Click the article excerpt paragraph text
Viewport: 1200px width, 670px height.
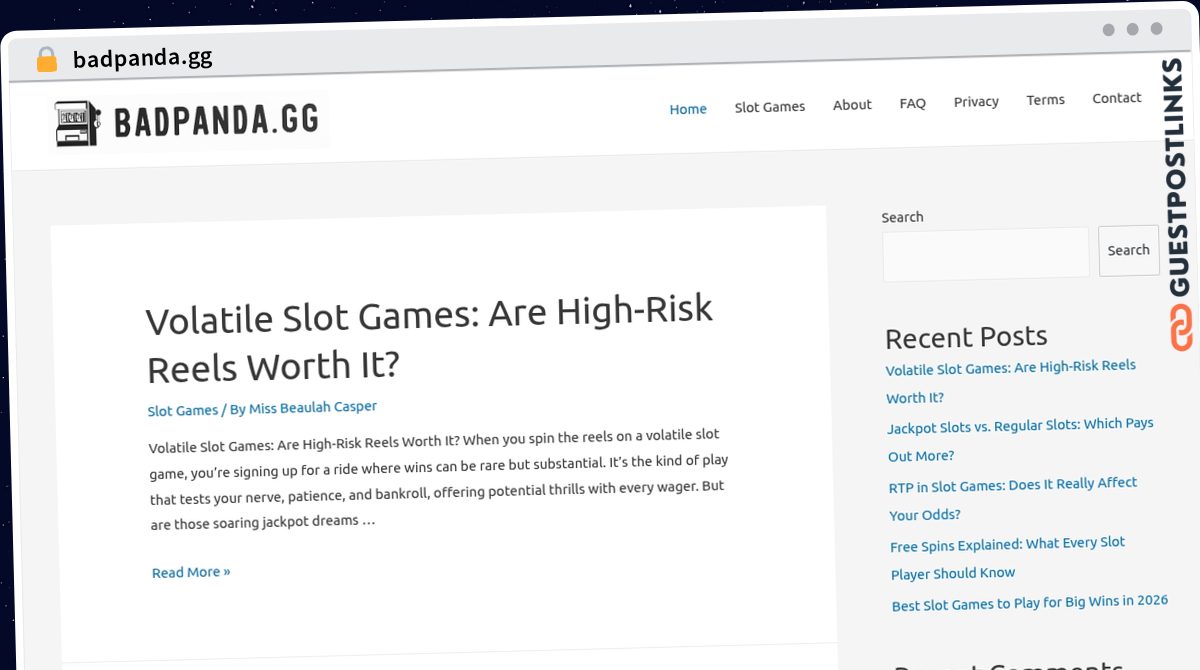(438, 480)
